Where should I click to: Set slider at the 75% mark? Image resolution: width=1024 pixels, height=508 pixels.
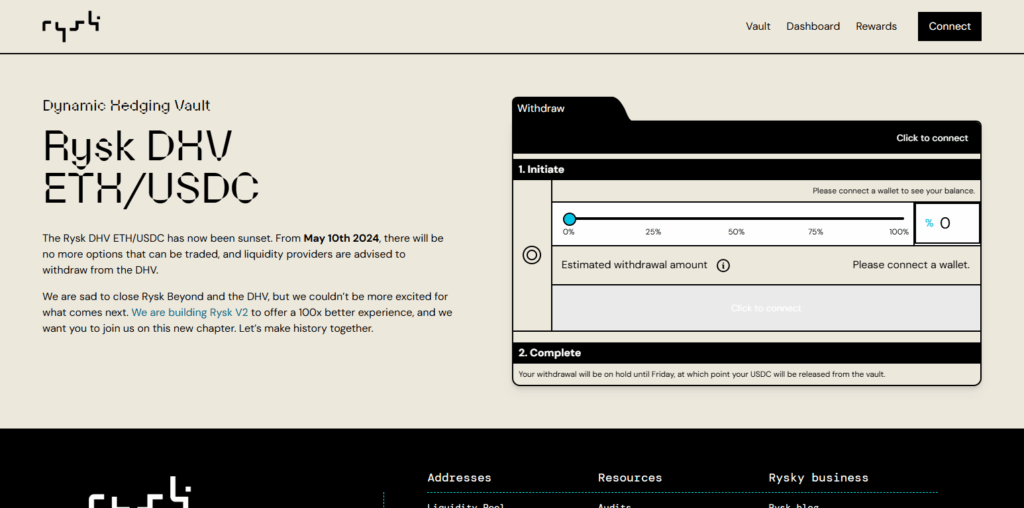pos(815,232)
